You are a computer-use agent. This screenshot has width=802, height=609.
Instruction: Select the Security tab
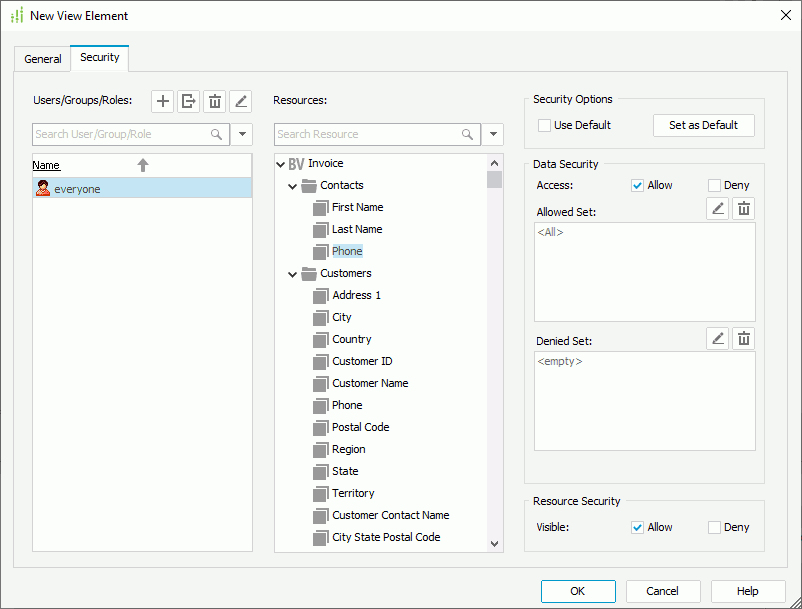click(x=99, y=58)
